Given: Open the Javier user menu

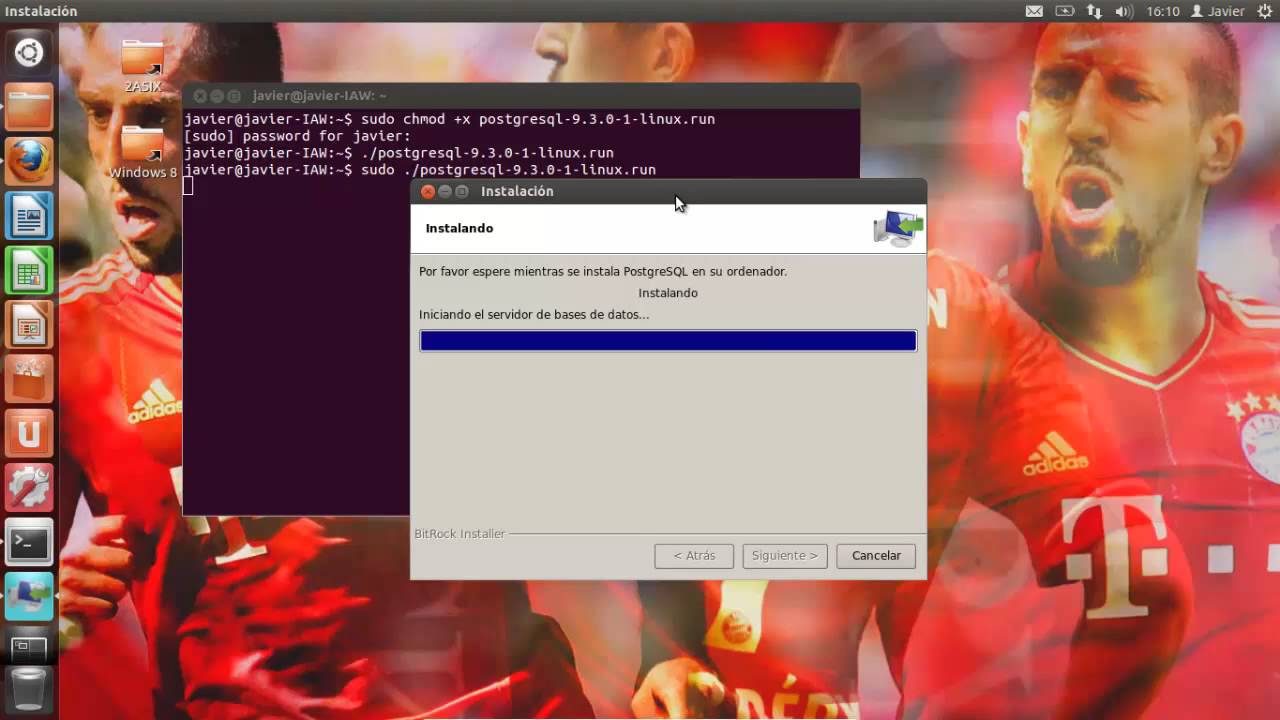Looking at the screenshot, I should pyautogui.click(x=1217, y=11).
